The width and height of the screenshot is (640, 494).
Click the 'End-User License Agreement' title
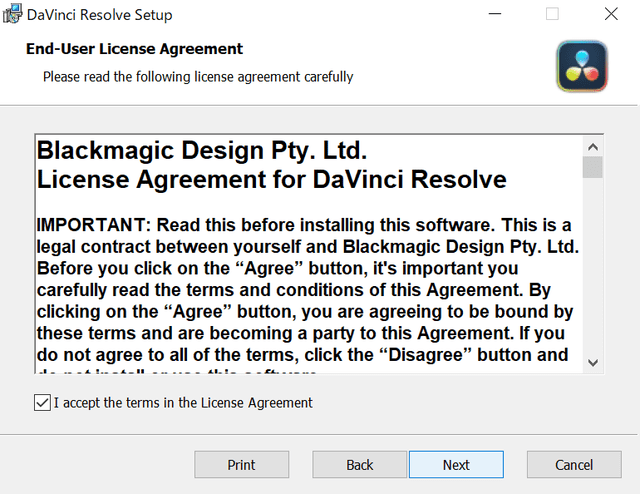[x=134, y=49]
